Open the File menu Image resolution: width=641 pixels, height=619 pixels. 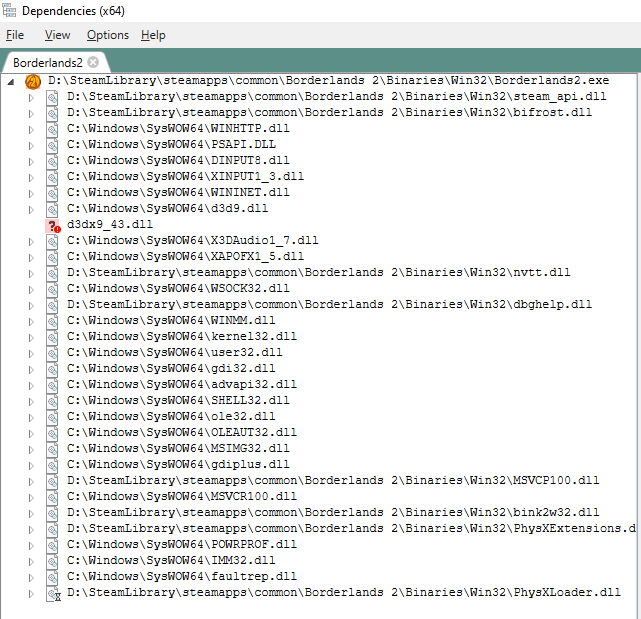[15, 35]
